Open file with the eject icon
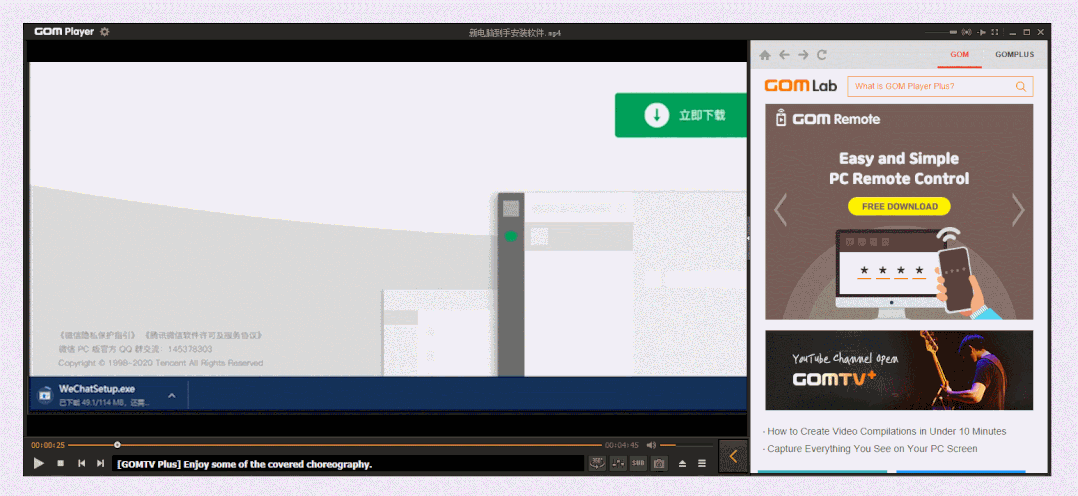The height and width of the screenshot is (496, 1078). click(x=682, y=464)
